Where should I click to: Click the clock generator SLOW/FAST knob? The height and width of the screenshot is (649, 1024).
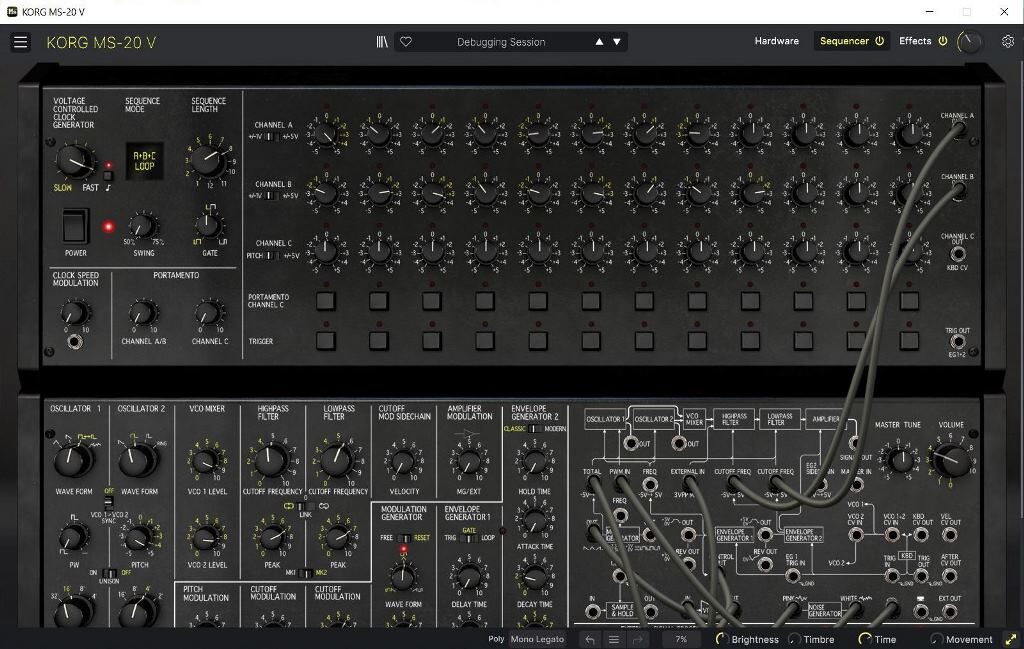(x=75, y=161)
